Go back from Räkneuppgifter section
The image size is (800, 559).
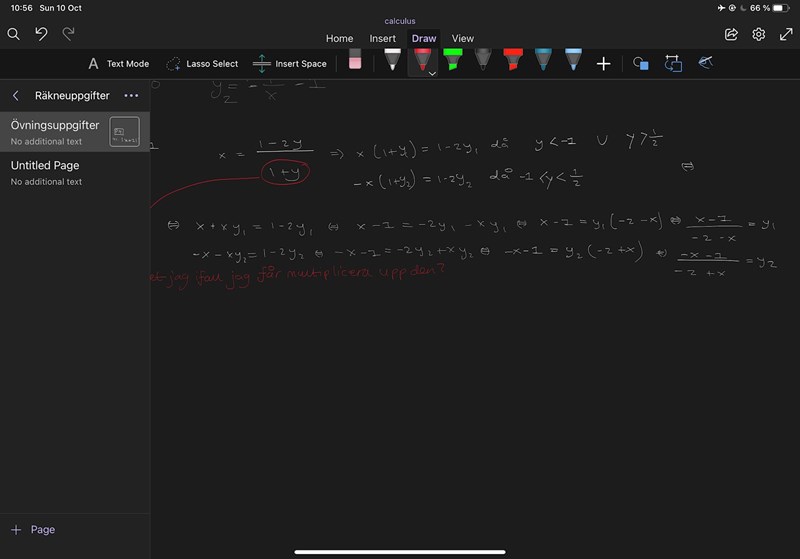click(16, 96)
